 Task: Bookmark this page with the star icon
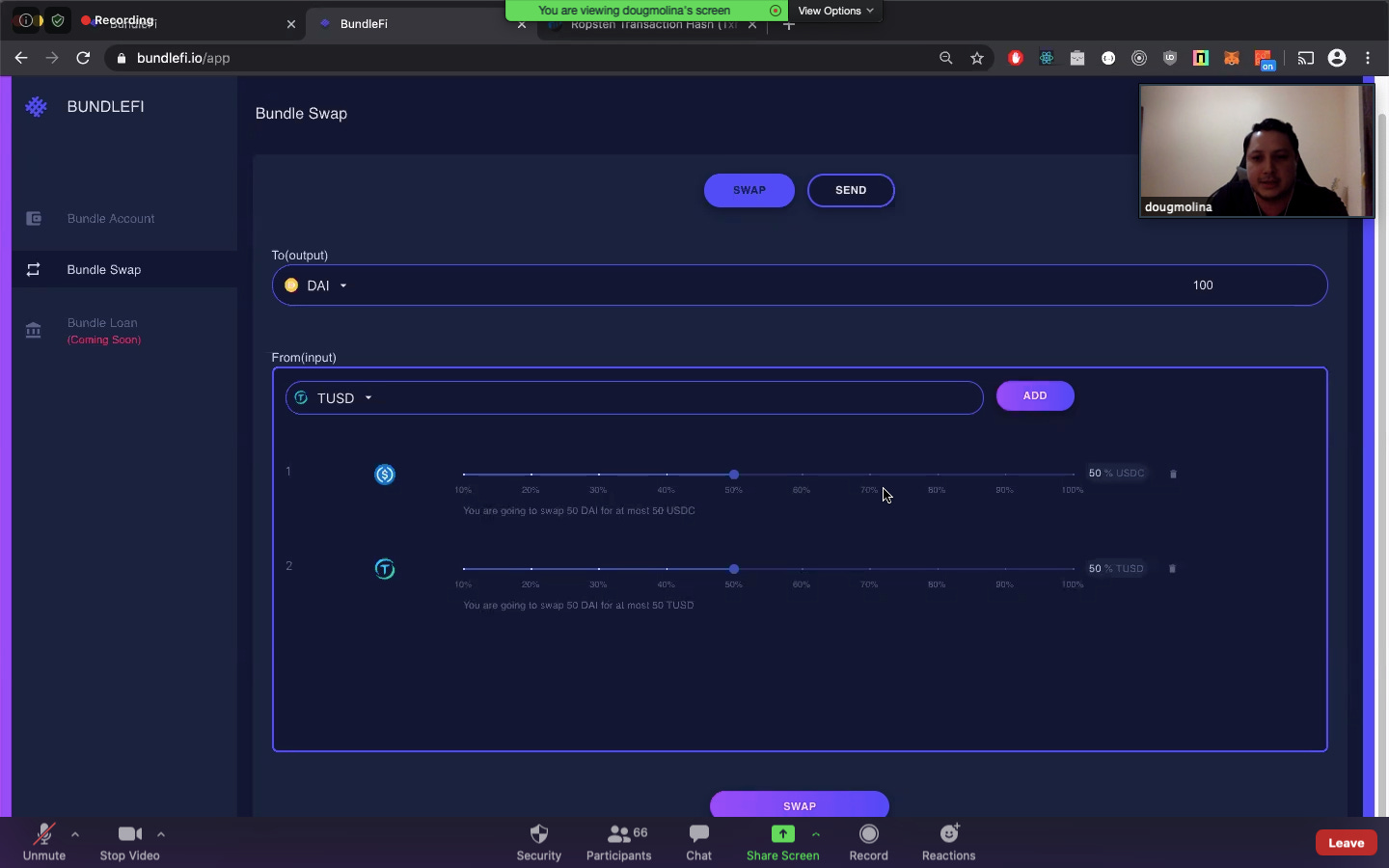[x=977, y=58]
